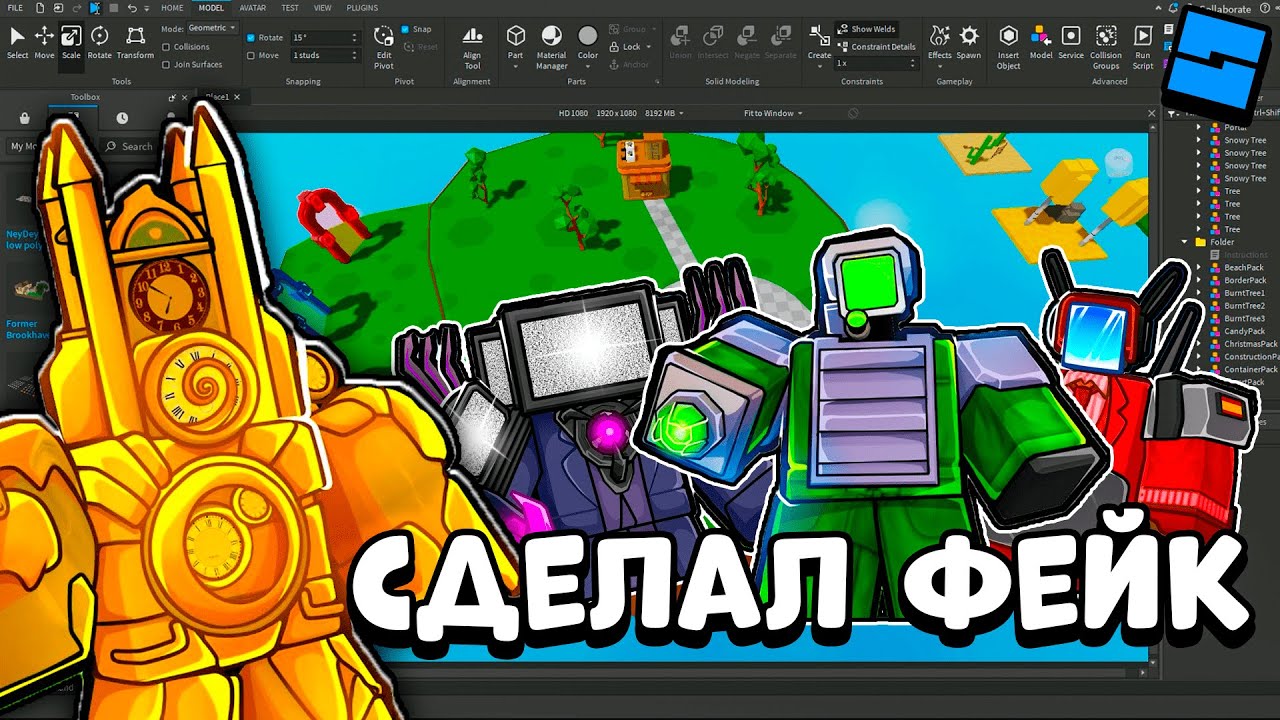Open the Service tool

(1071, 42)
